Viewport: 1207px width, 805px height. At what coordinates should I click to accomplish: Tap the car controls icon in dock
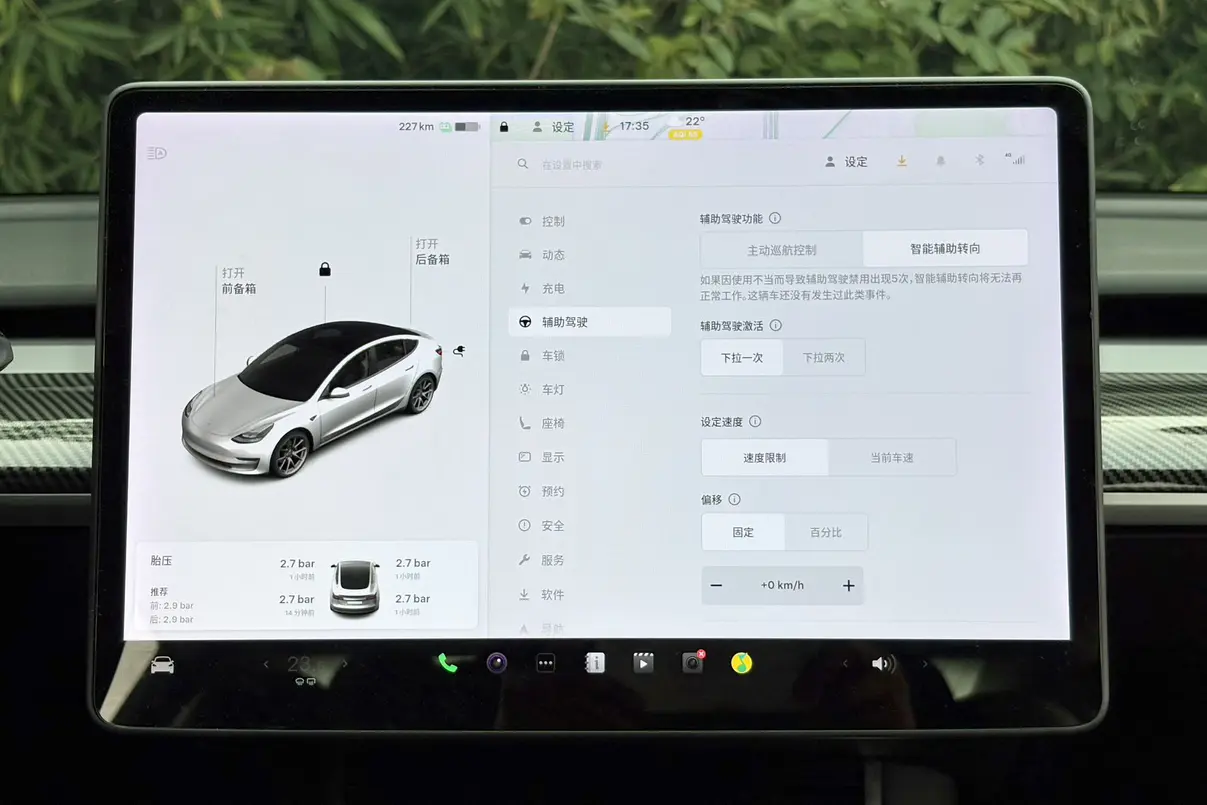pos(162,665)
